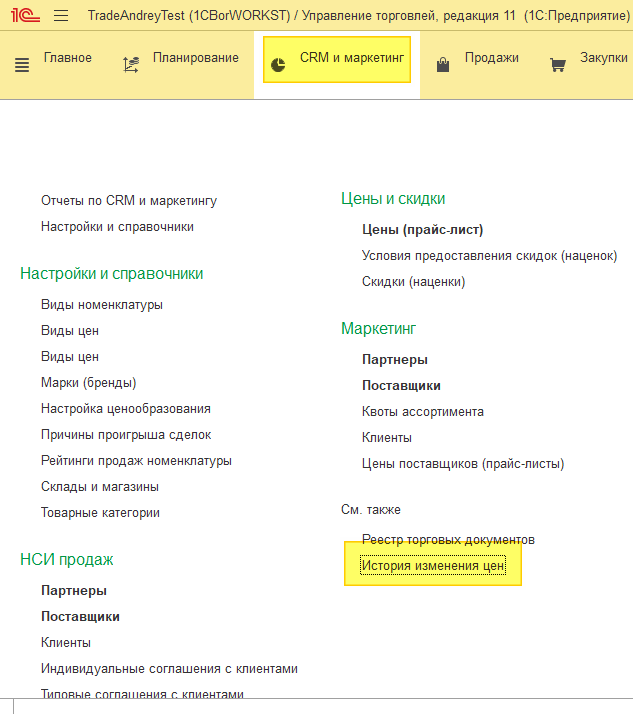Click the Закупки shopping cart icon
The height and width of the screenshot is (714, 633).
558,65
